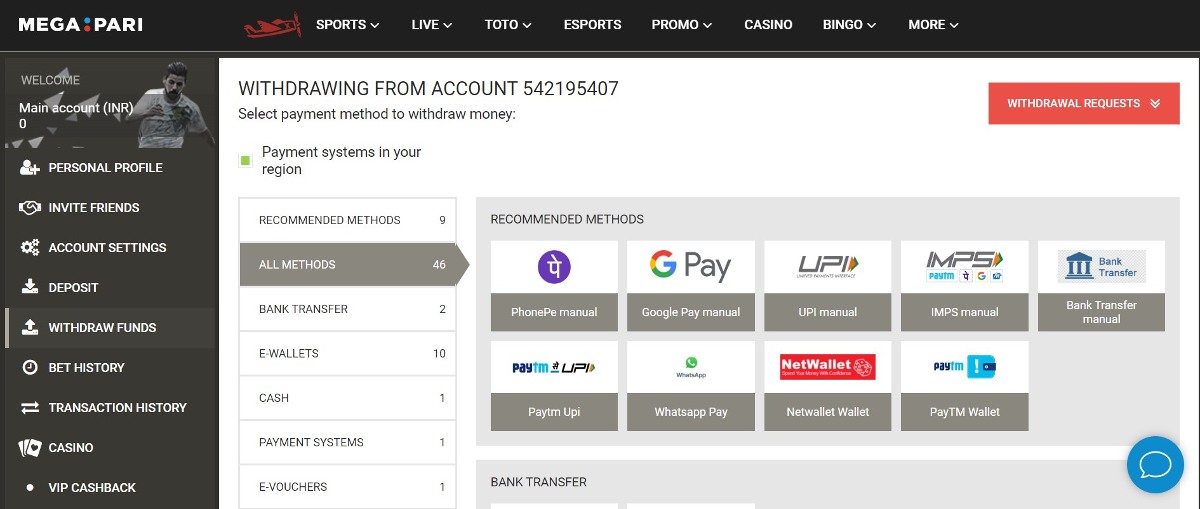Click the Recommended Methods section heading

(x=567, y=219)
